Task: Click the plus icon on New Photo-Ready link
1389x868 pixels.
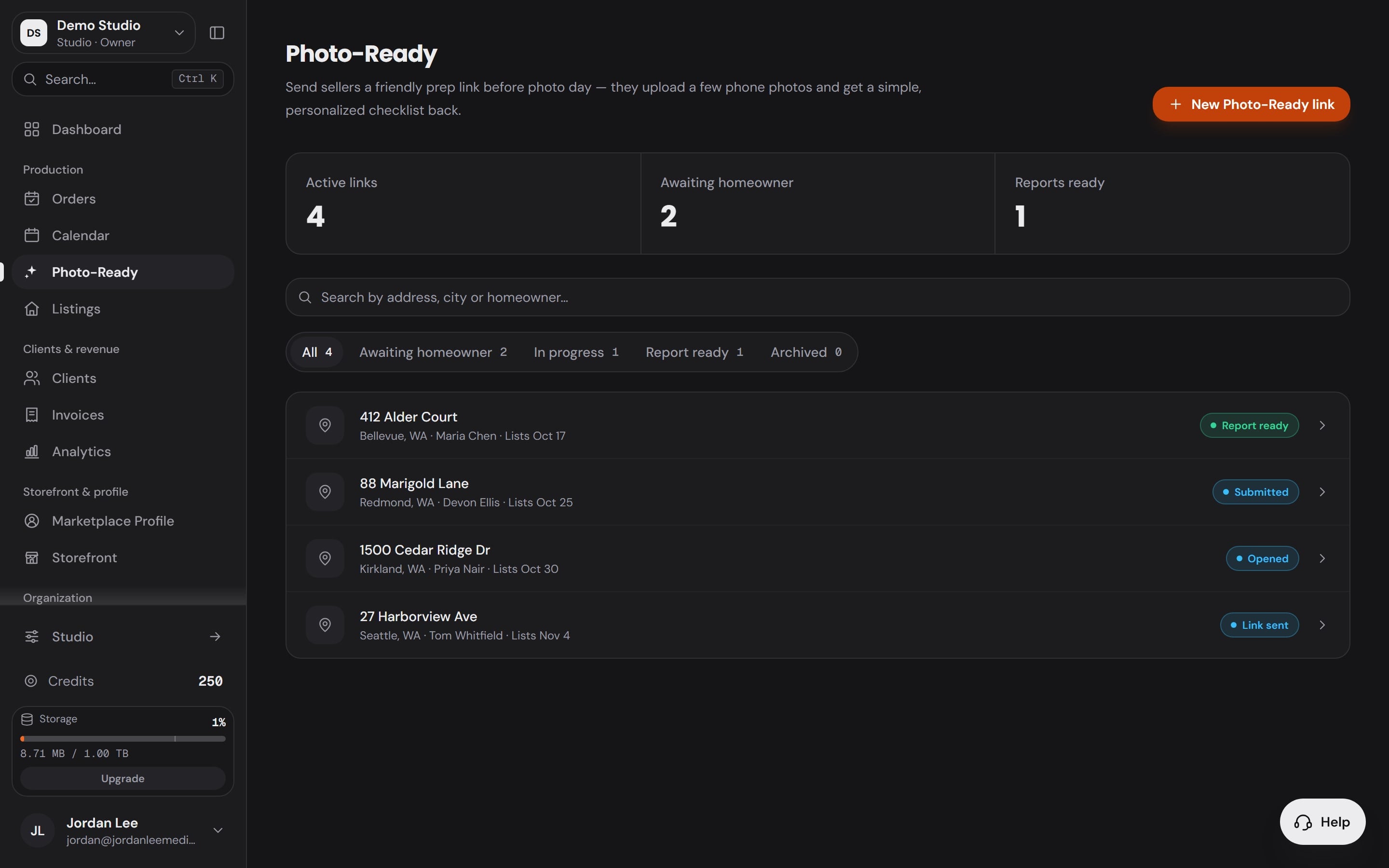Action: (x=1175, y=104)
